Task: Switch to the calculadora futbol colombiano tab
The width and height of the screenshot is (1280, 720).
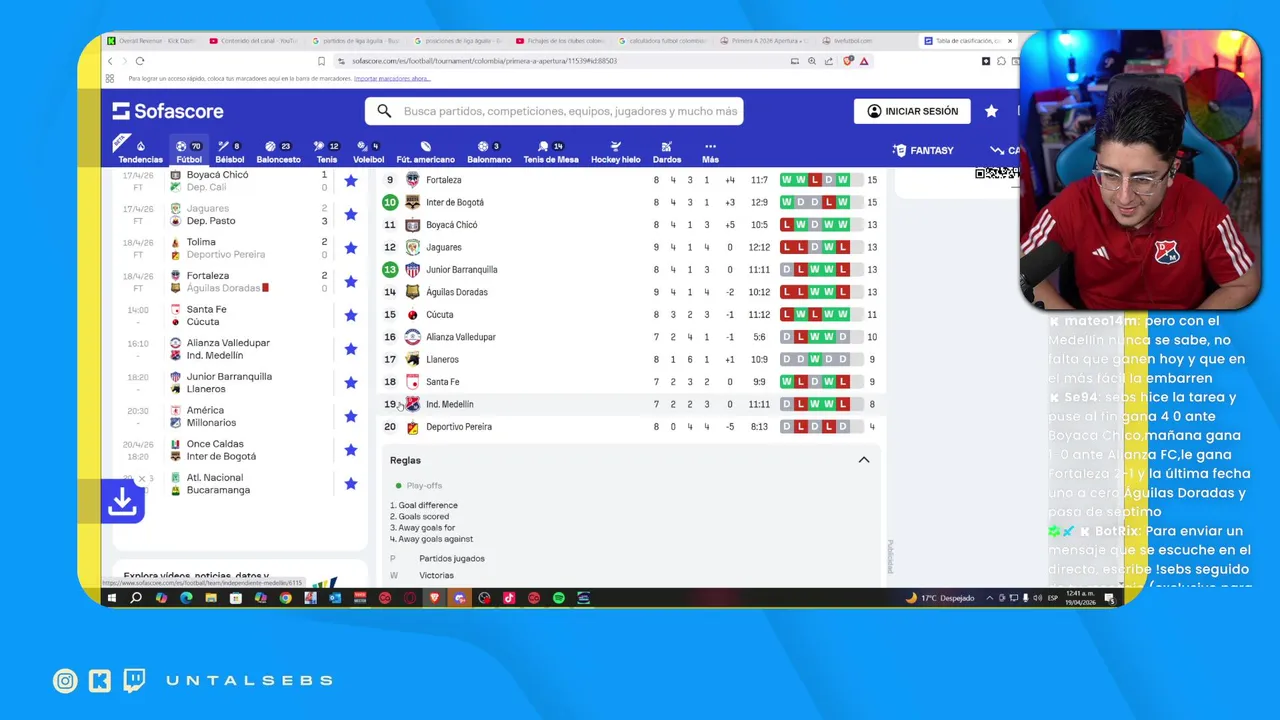Action: [x=662, y=41]
